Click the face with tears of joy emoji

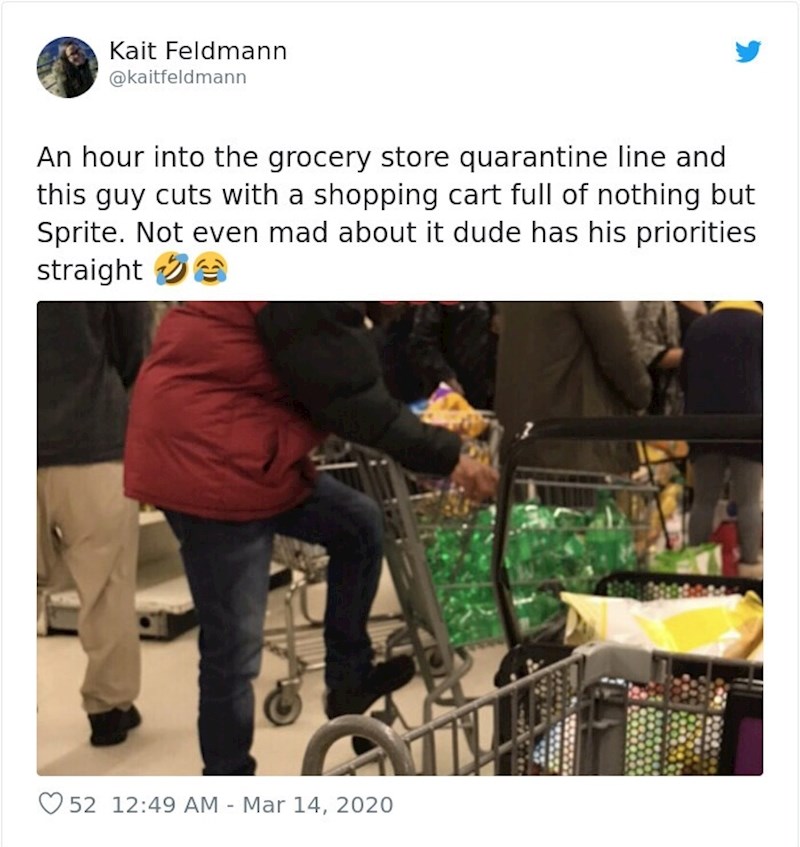[211, 268]
